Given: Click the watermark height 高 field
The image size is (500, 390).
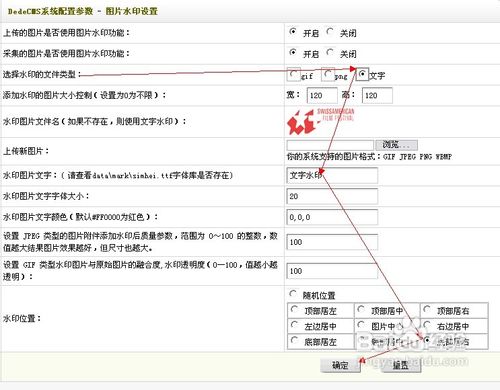Looking at the screenshot, I should (x=377, y=96).
